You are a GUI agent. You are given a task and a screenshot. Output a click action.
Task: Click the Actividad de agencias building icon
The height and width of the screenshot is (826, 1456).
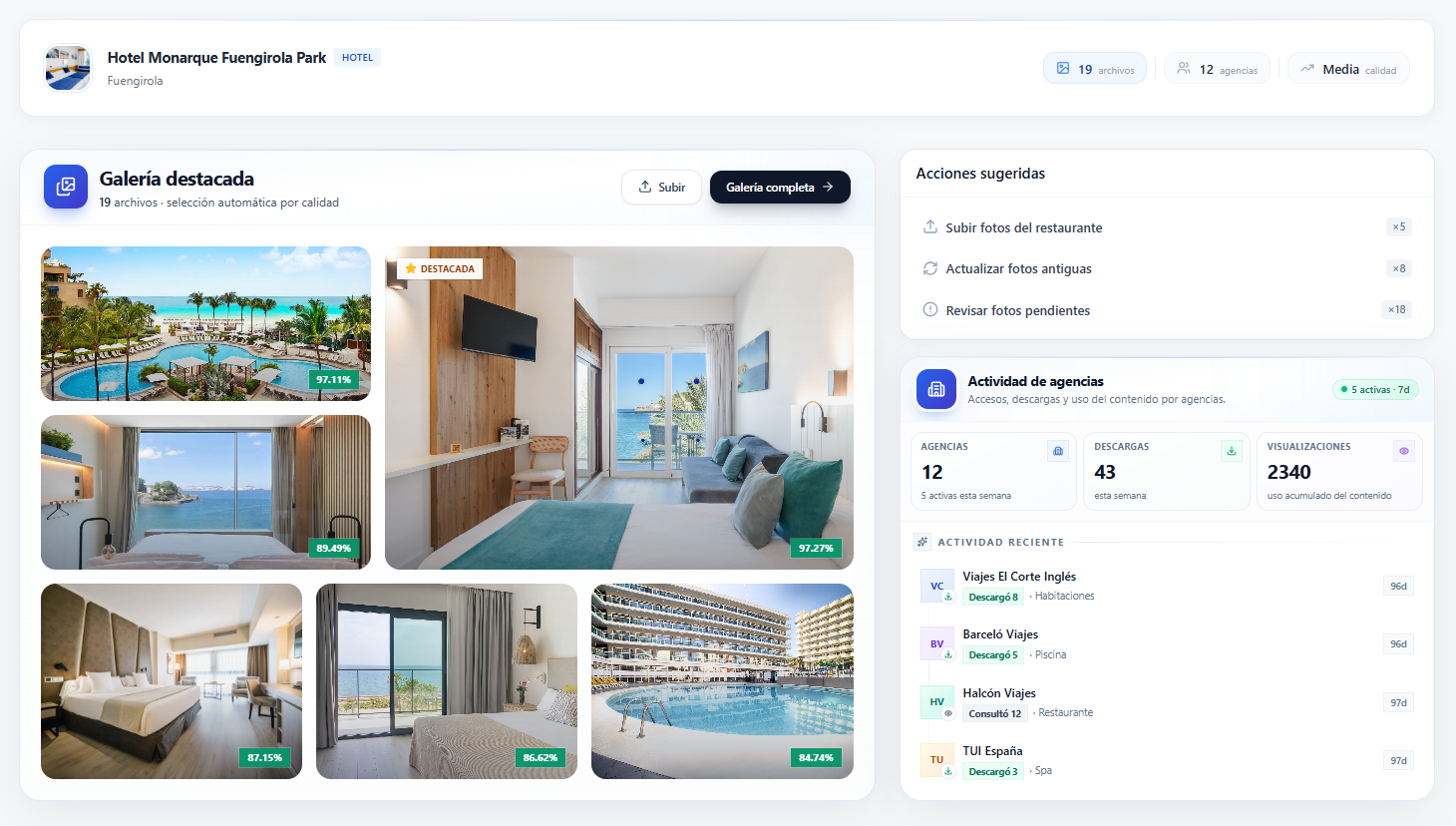tap(935, 389)
